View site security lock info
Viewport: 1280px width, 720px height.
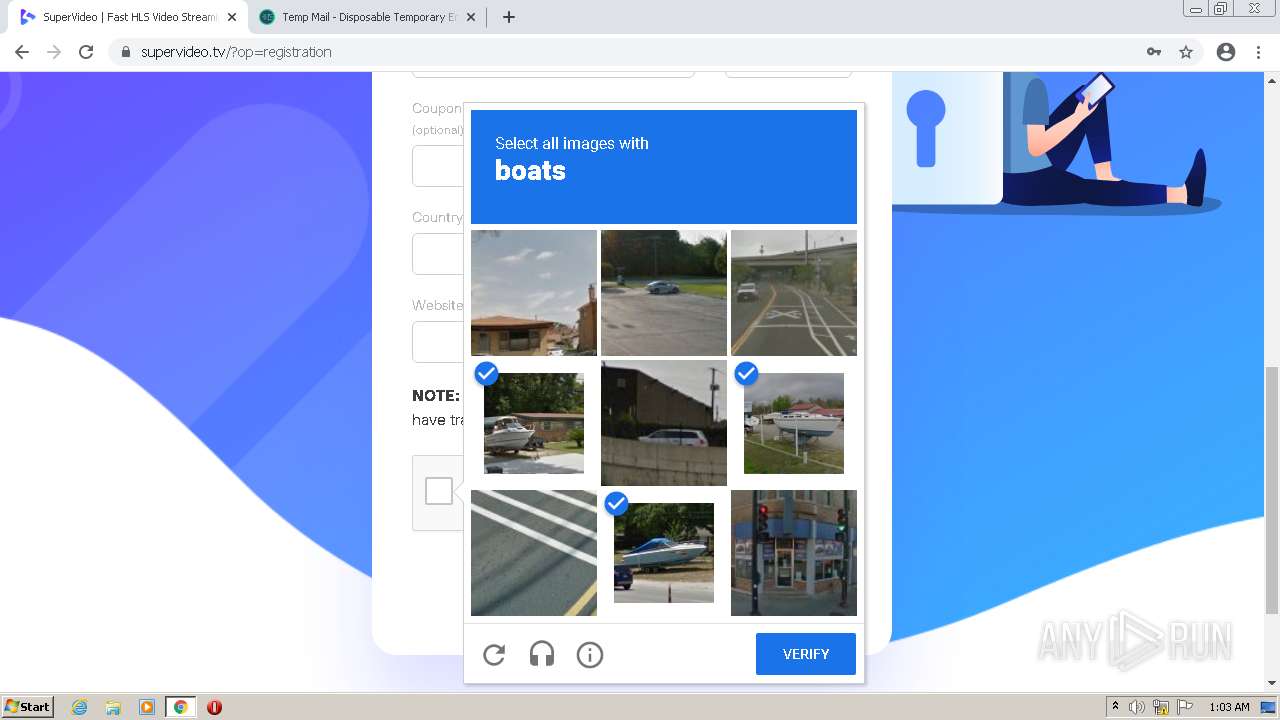(x=126, y=52)
